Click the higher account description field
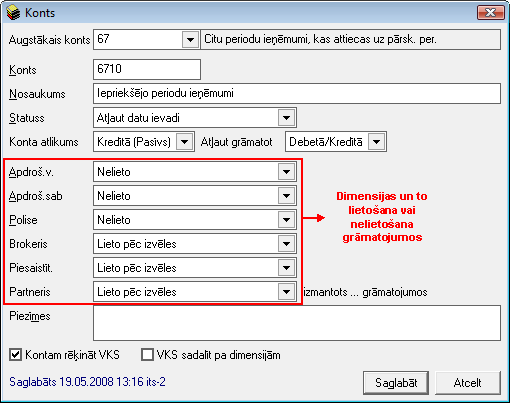This screenshot has height=403, width=510. coord(351,40)
